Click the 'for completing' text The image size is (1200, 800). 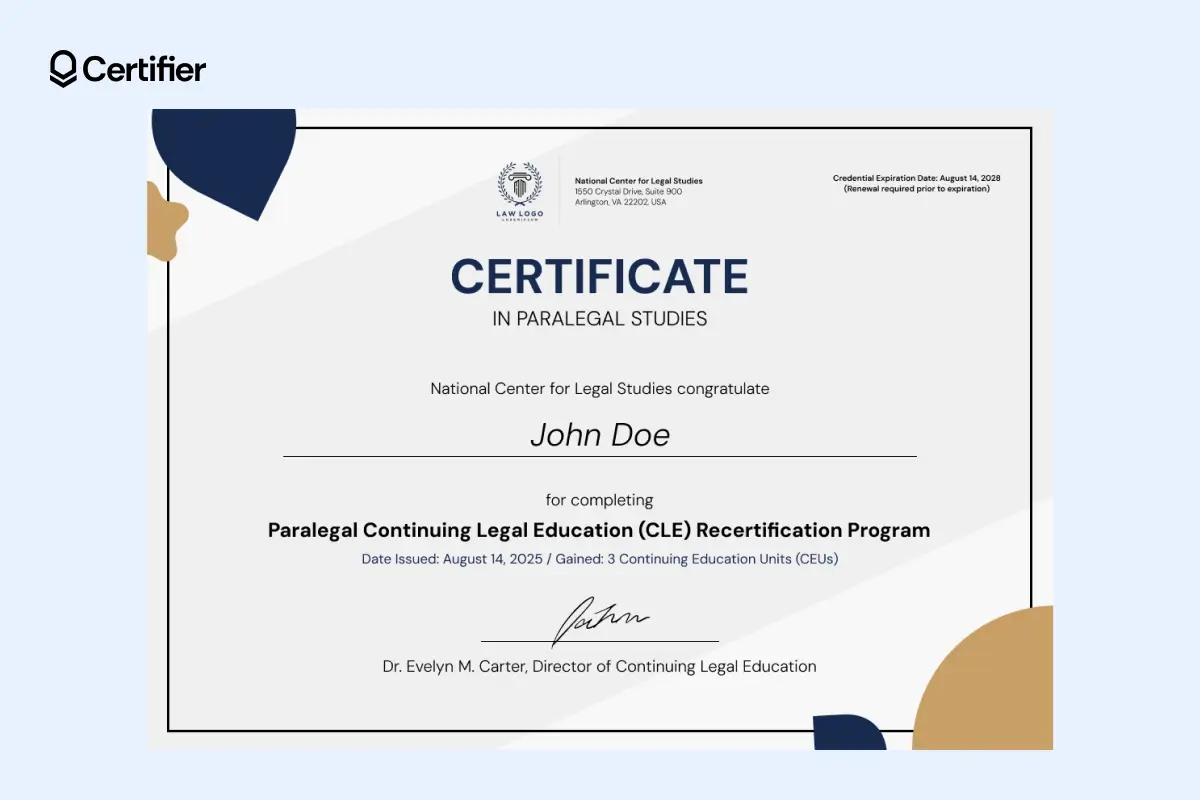[x=600, y=499]
